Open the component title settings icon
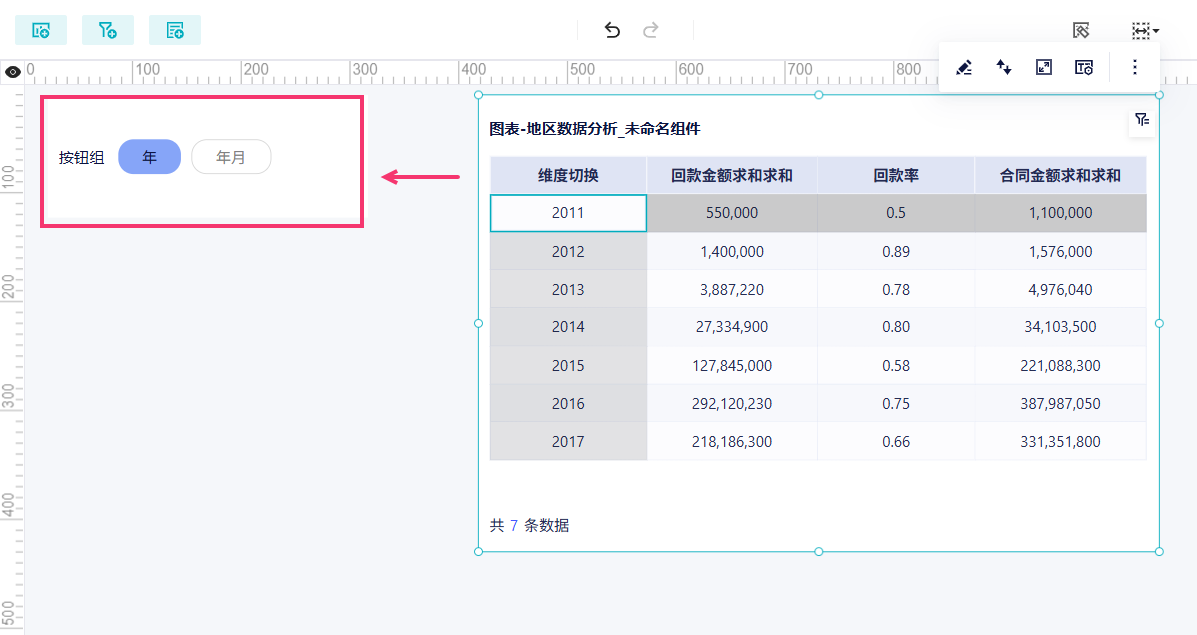 click(x=1084, y=67)
